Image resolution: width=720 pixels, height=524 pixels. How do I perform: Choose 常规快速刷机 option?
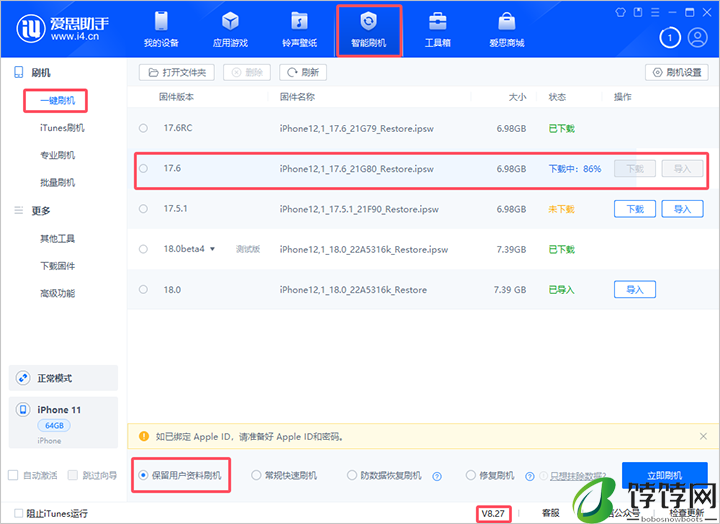click(284, 475)
